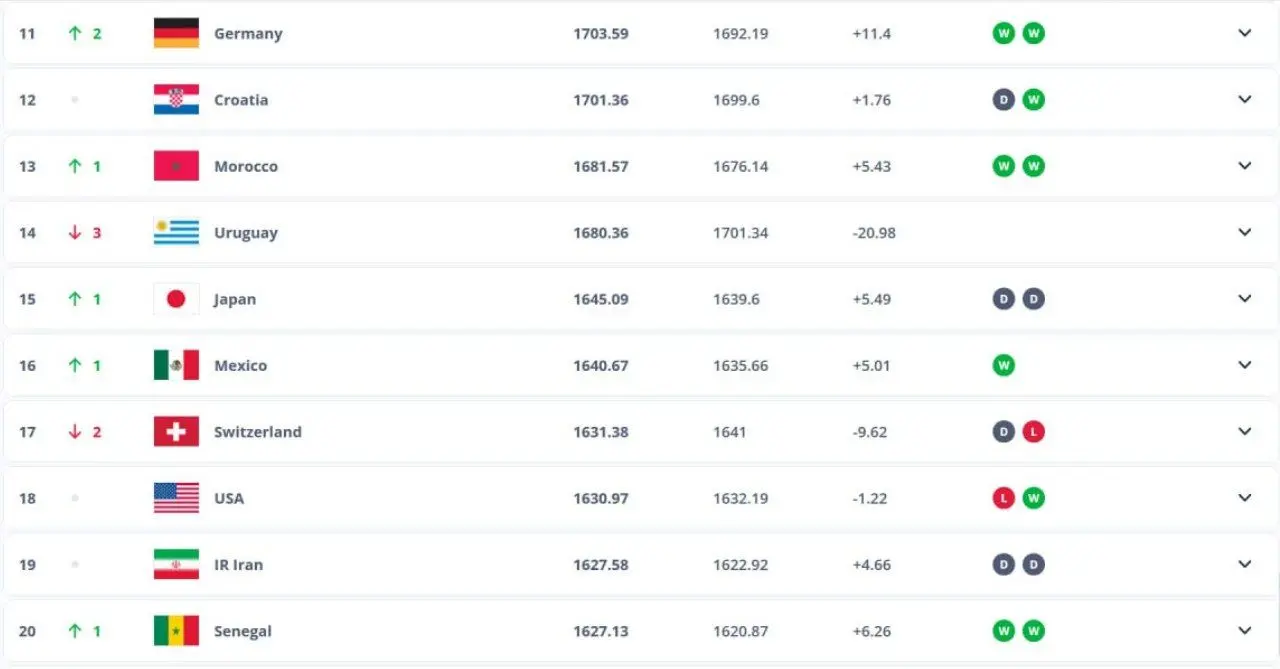The image size is (1280, 669).
Task: Expand the Germany row chevron
Action: click(1245, 33)
